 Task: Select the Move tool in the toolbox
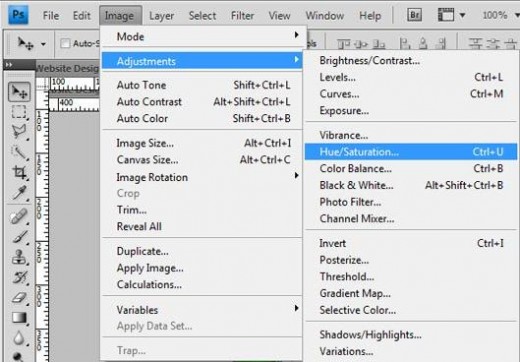pos(19,92)
